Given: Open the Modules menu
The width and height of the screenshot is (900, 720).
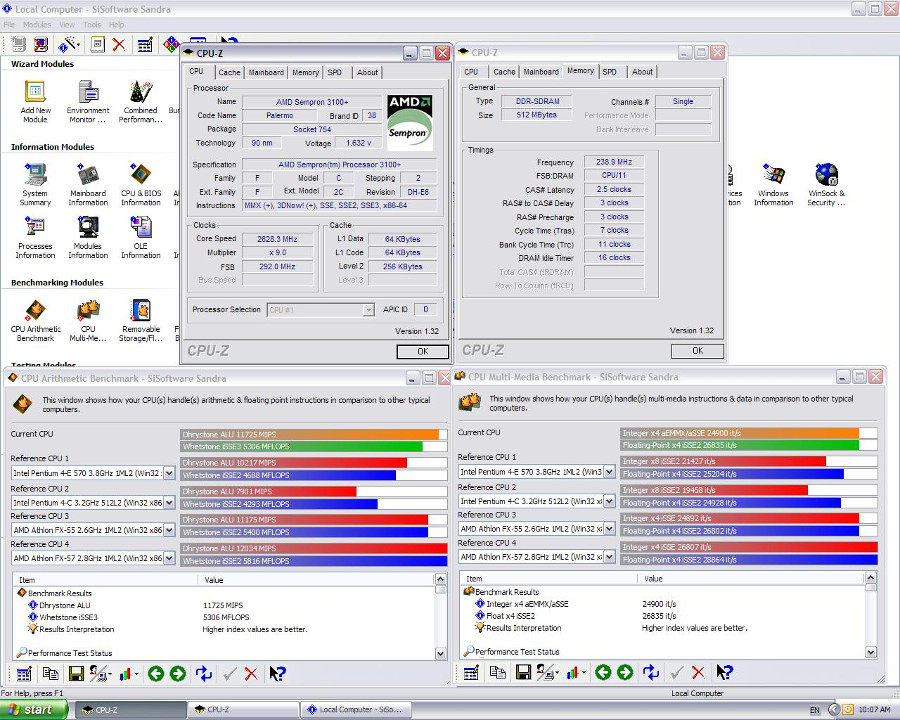Looking at the screenshot, I should [x=37, y=25].
